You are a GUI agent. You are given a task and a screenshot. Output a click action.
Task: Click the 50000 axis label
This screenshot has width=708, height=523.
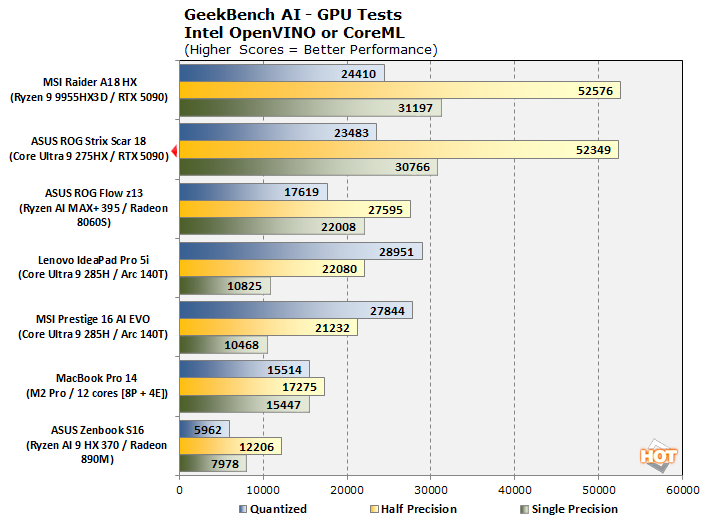599,490
